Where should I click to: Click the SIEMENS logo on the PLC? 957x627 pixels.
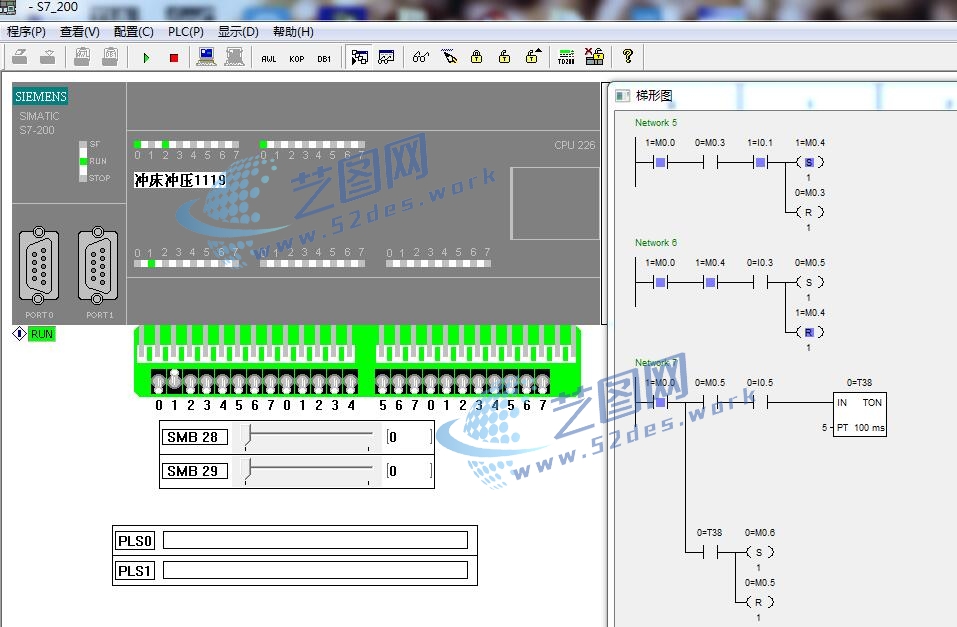41,96
